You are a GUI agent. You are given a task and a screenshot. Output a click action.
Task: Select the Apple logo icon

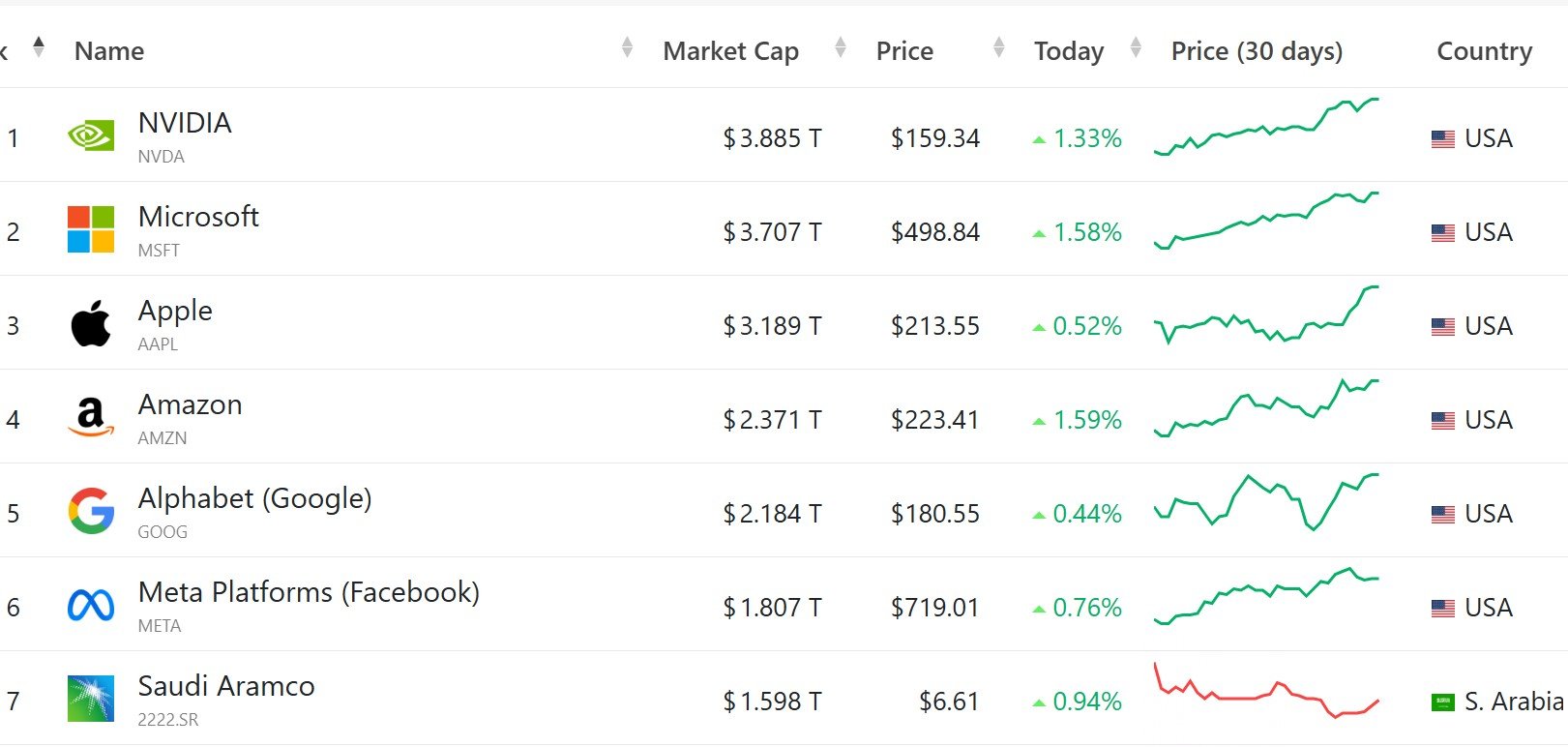(x=91, y=323)
